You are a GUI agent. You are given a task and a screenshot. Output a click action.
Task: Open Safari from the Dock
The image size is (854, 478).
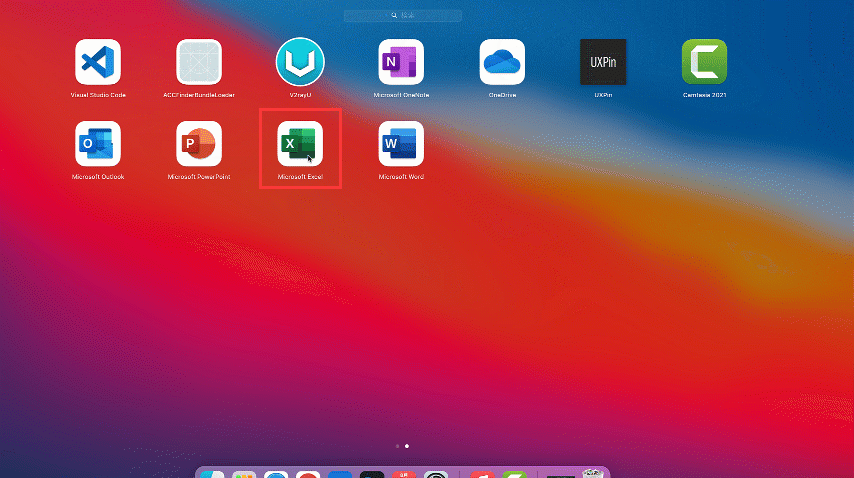click(x=276, y=474)
